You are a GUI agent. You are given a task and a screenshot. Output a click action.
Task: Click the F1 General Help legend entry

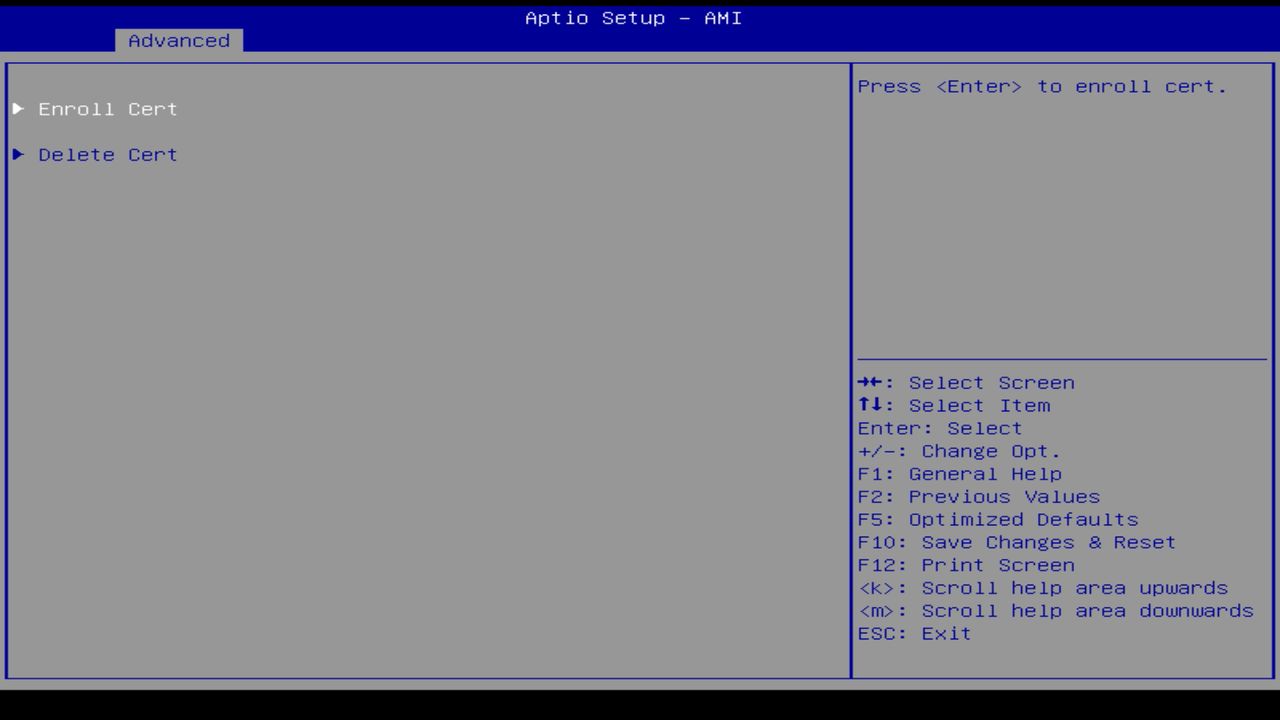tap(959, 473)
